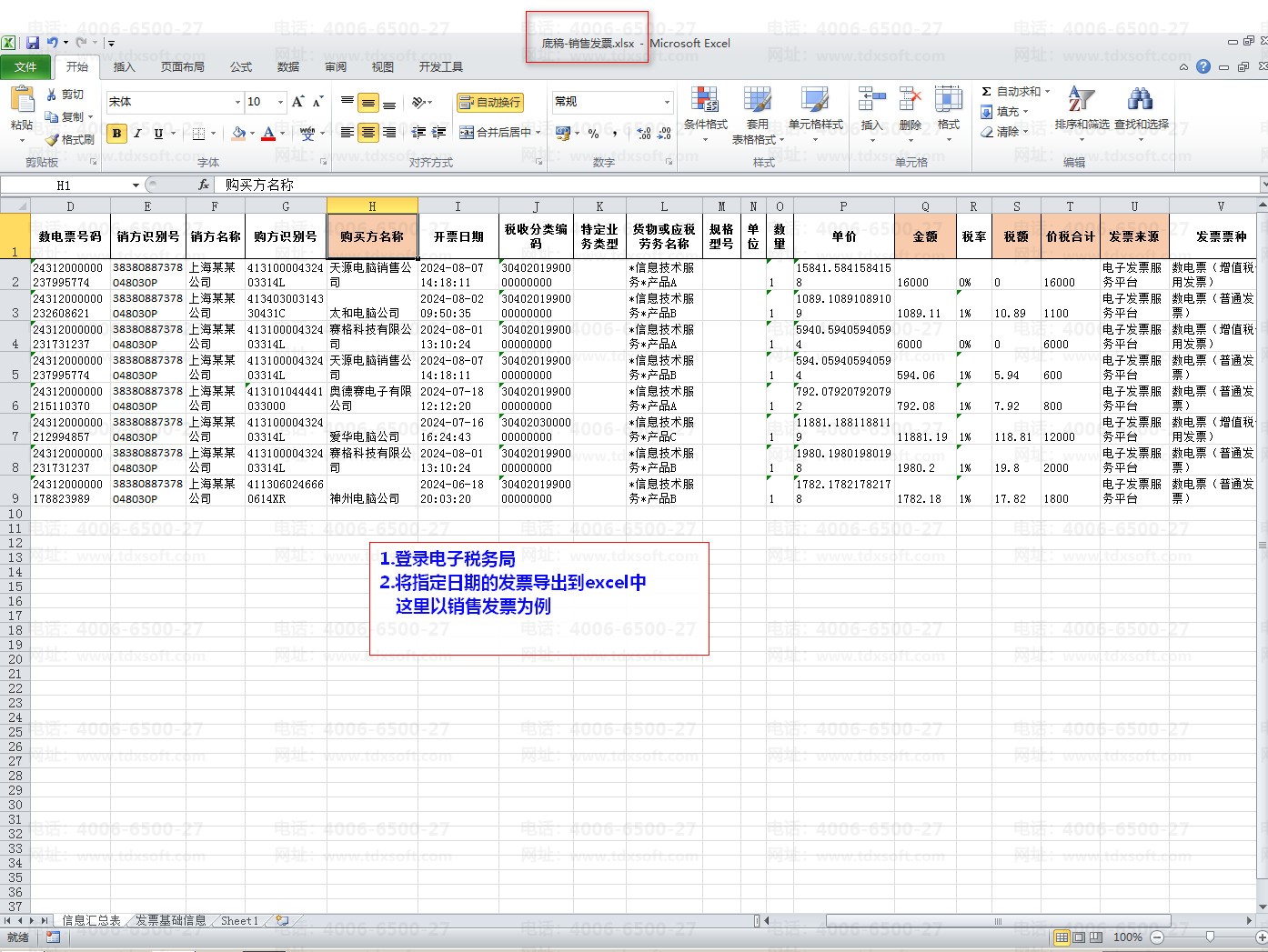Screen dimensions: 1268x952
Task: Click the Paste clipboard icon
Action: [x=22, y=99]
